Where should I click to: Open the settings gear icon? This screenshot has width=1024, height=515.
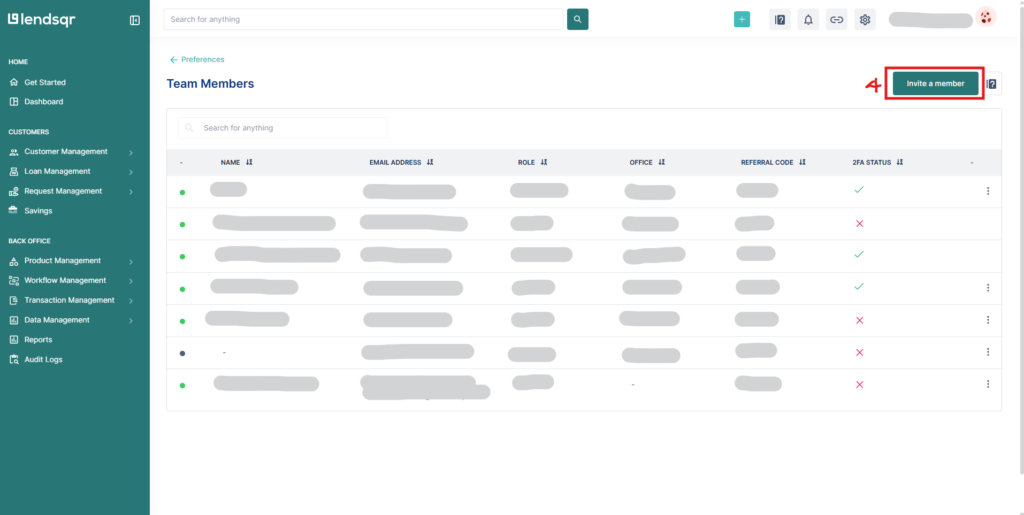tap(865, 19)
